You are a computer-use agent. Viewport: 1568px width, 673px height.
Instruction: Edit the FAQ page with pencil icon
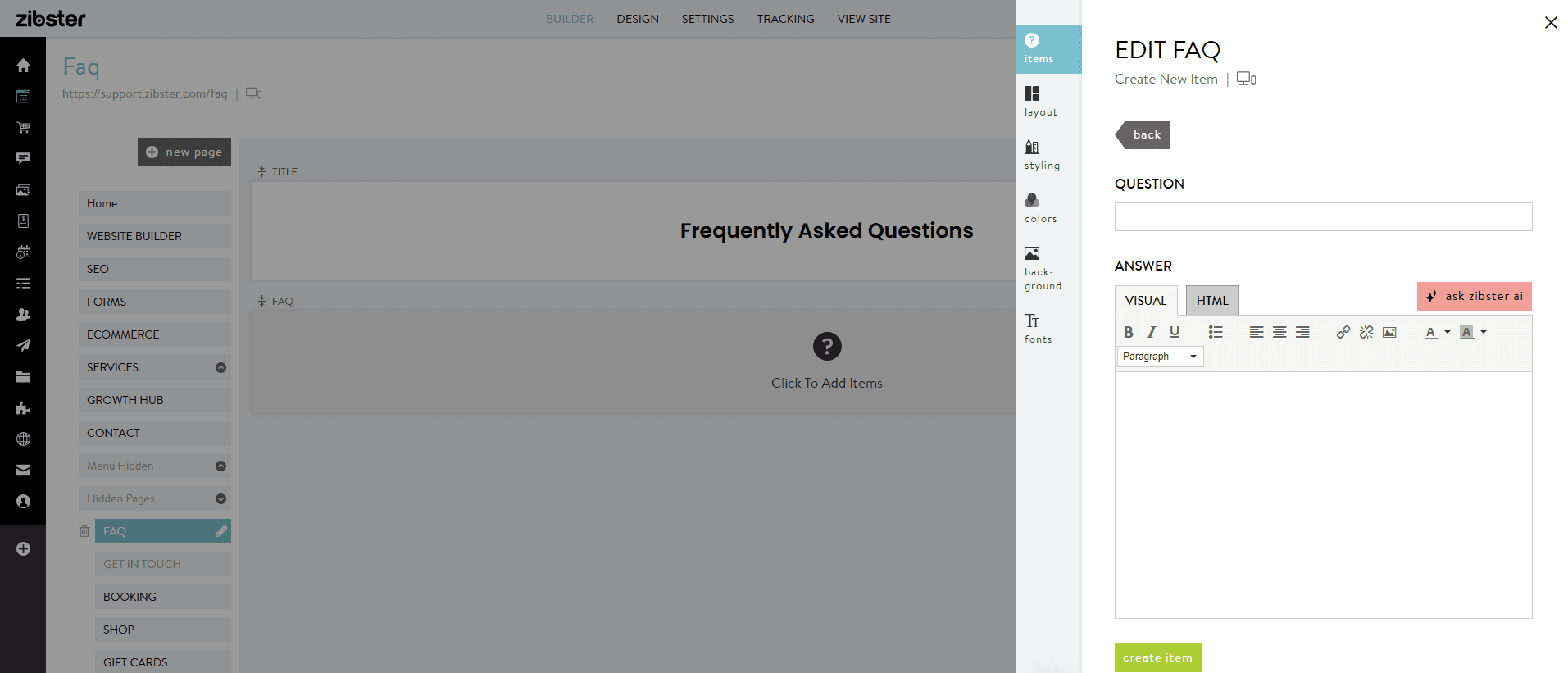coord(221,531)
